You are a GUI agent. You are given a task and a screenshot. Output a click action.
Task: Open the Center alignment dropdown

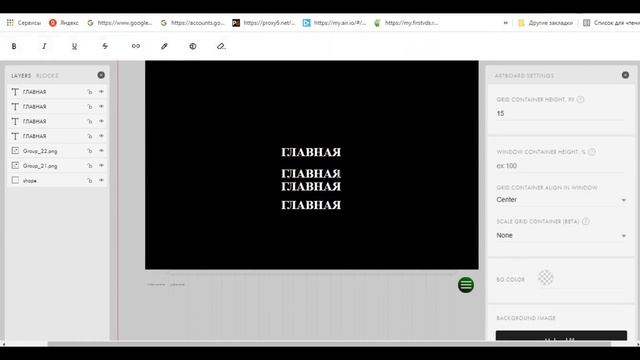(x=561, y=200)
